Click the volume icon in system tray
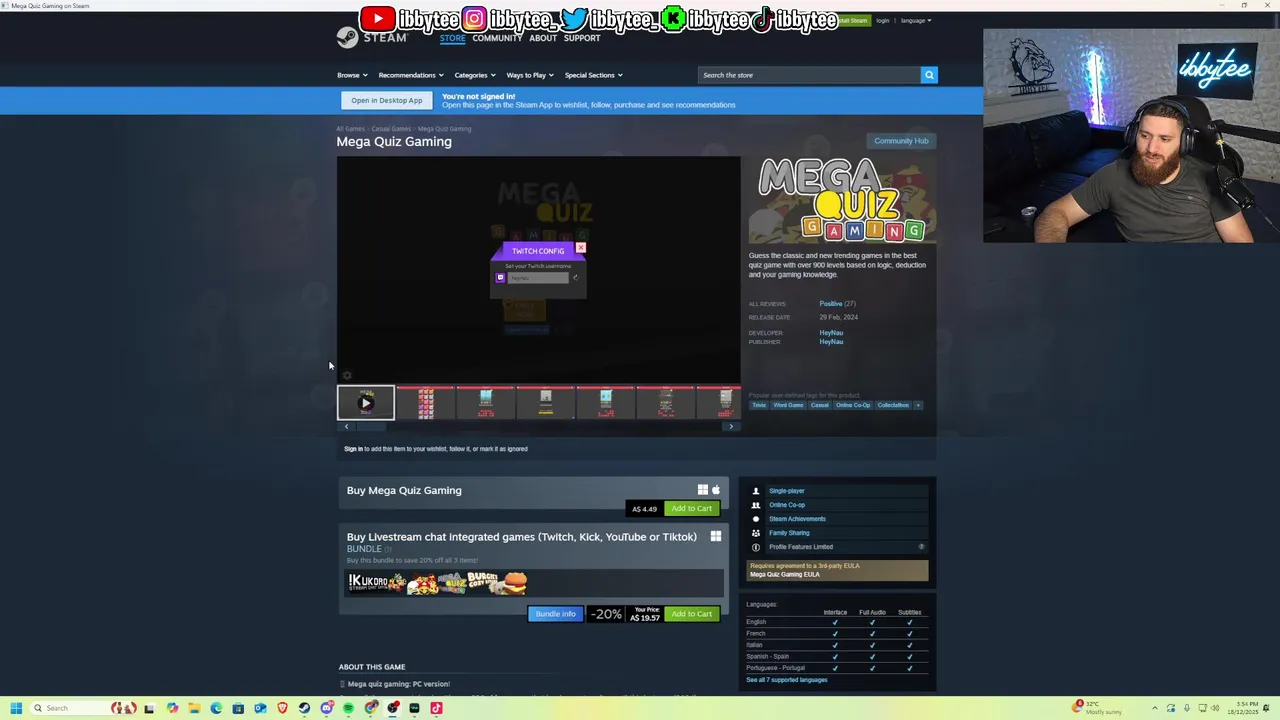This screenshot has width=1280, height=720. (1215, 708)
